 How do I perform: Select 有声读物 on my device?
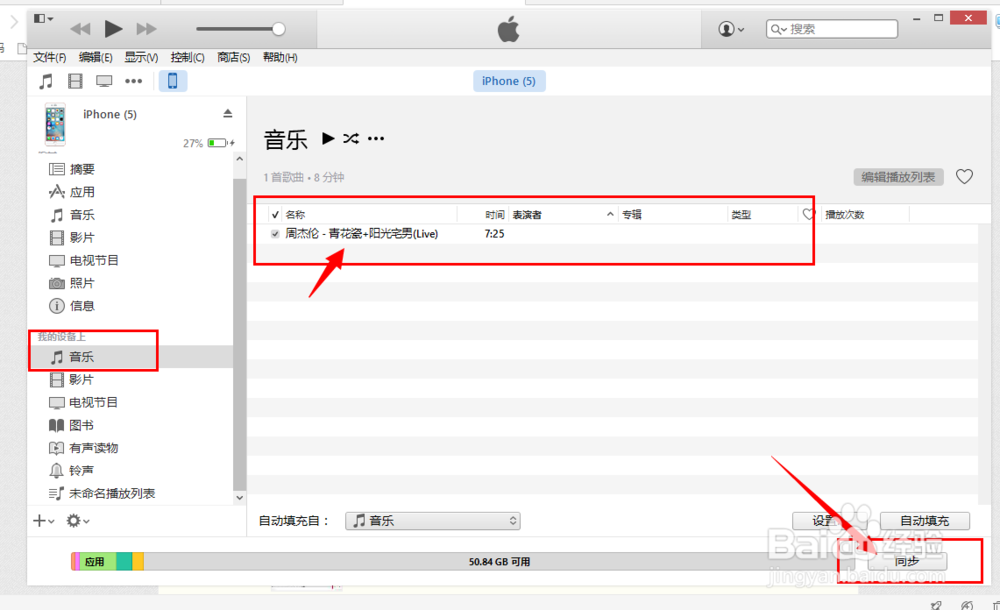84,448
